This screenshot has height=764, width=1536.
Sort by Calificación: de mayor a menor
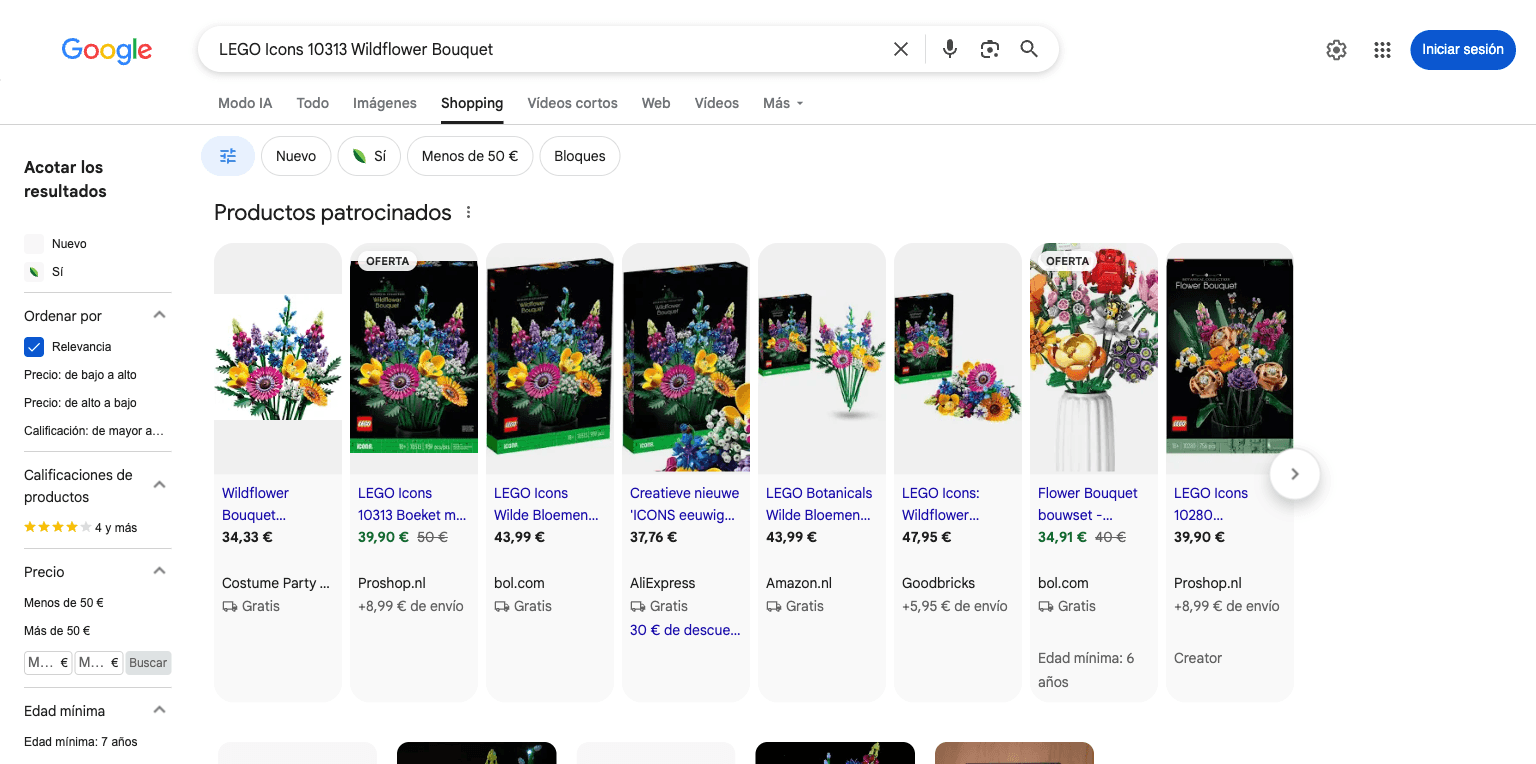(x=94, y=431)
